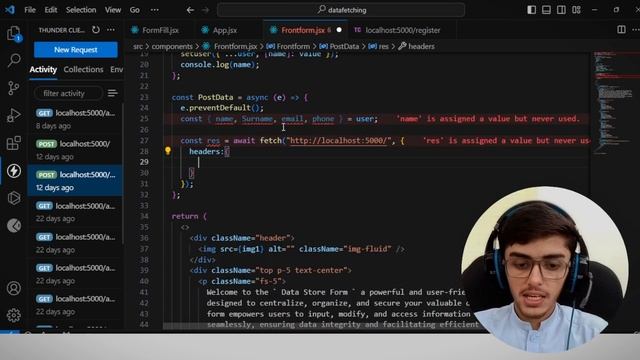This screenshot has height=360, width=640.
Task: Click the components breadcrumb segment
Action: point(172,47)
